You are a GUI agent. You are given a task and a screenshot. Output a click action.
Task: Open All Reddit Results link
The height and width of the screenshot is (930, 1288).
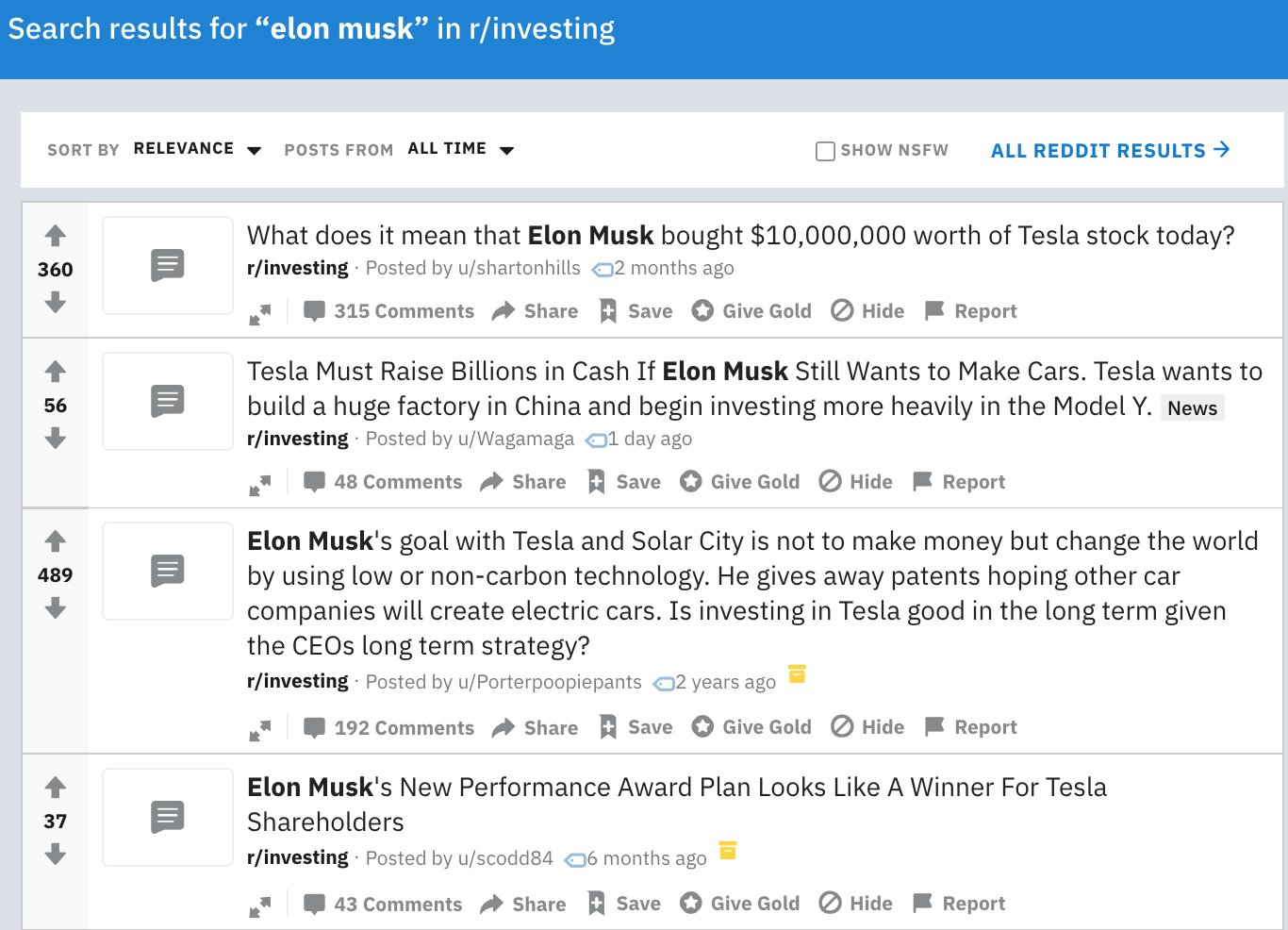[x=1110, y=151]
